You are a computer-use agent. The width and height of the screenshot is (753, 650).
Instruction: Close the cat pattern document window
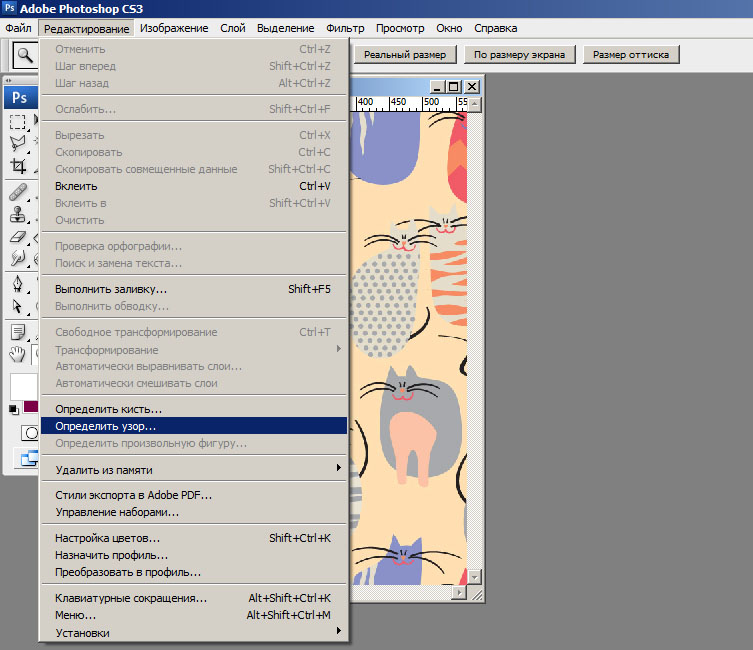472,87
